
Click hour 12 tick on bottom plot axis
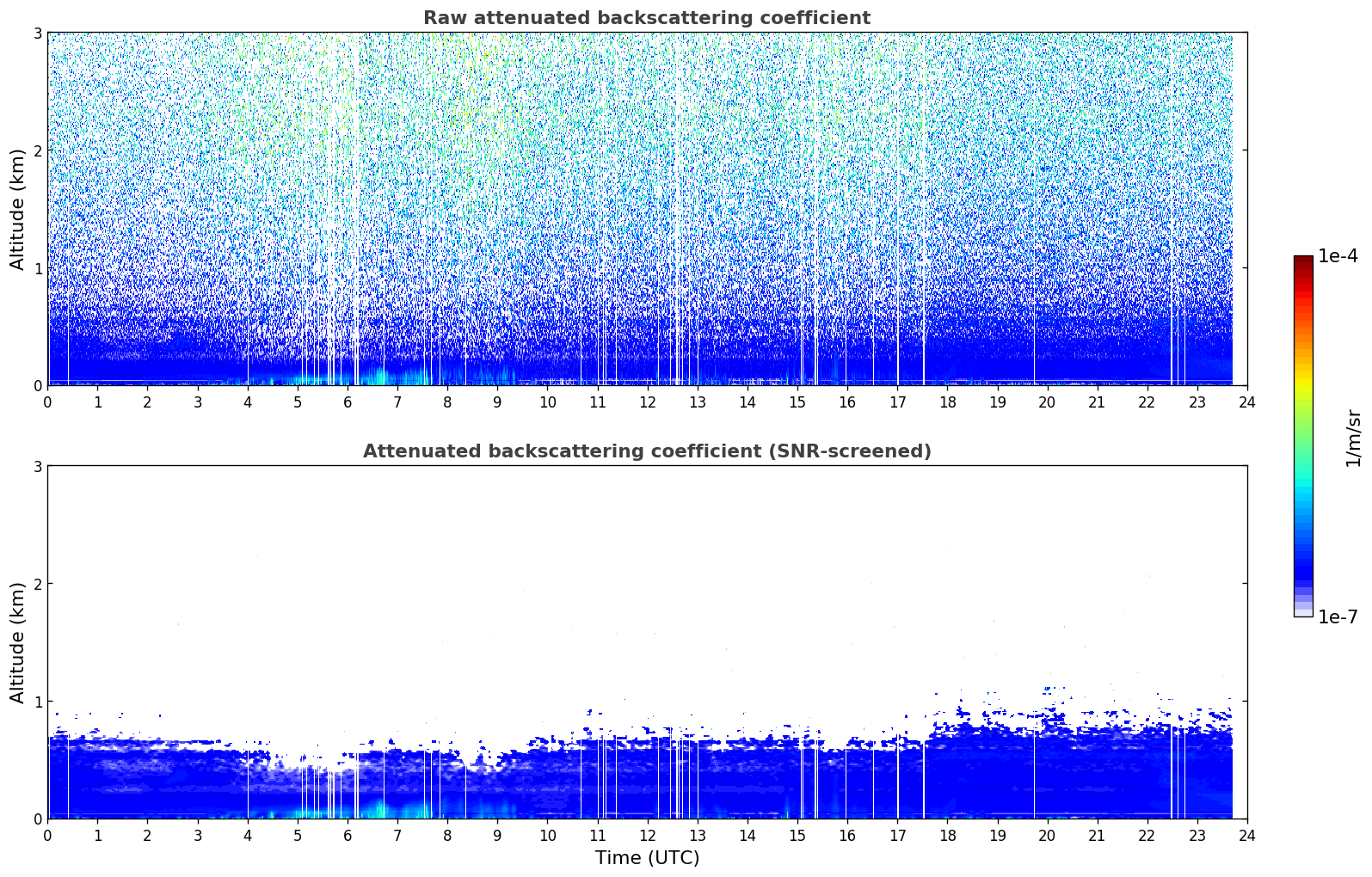click(647, 835)
